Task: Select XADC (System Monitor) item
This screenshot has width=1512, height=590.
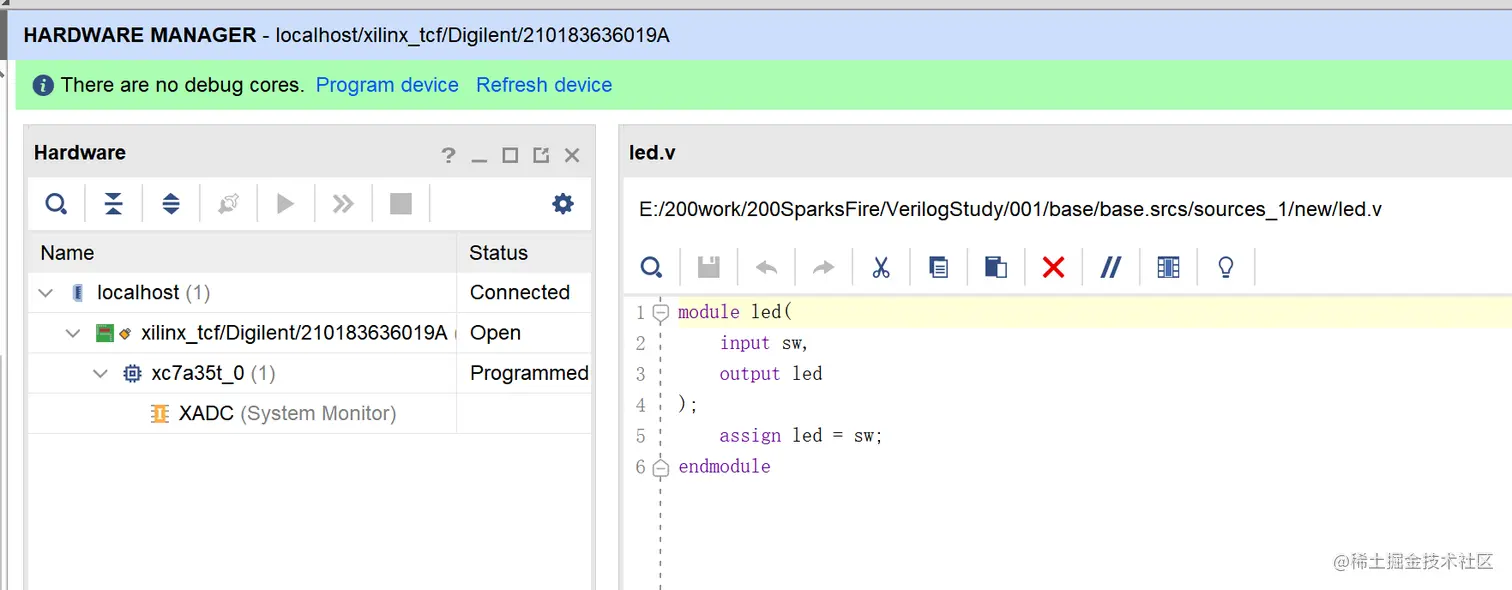Action: click(x=287, y=413)
